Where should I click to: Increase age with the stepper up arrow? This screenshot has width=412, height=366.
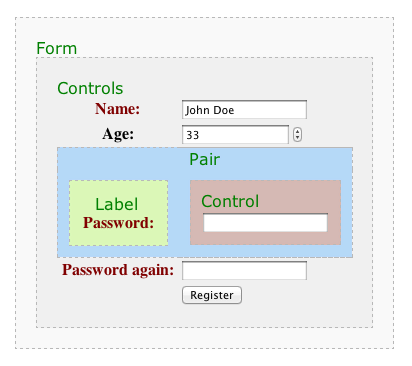coord(298,131)
